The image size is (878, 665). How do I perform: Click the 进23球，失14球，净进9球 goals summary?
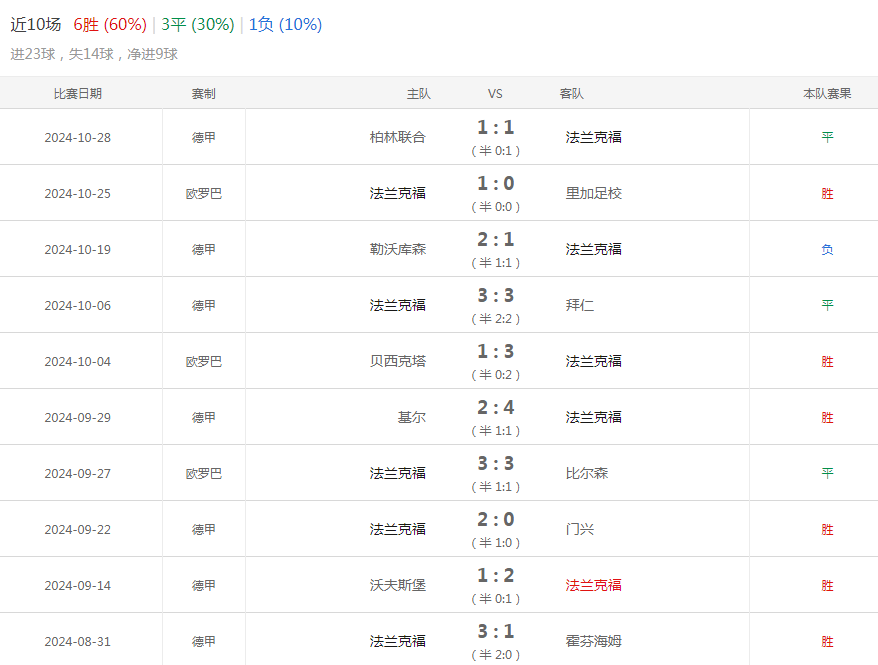[94, 54]
